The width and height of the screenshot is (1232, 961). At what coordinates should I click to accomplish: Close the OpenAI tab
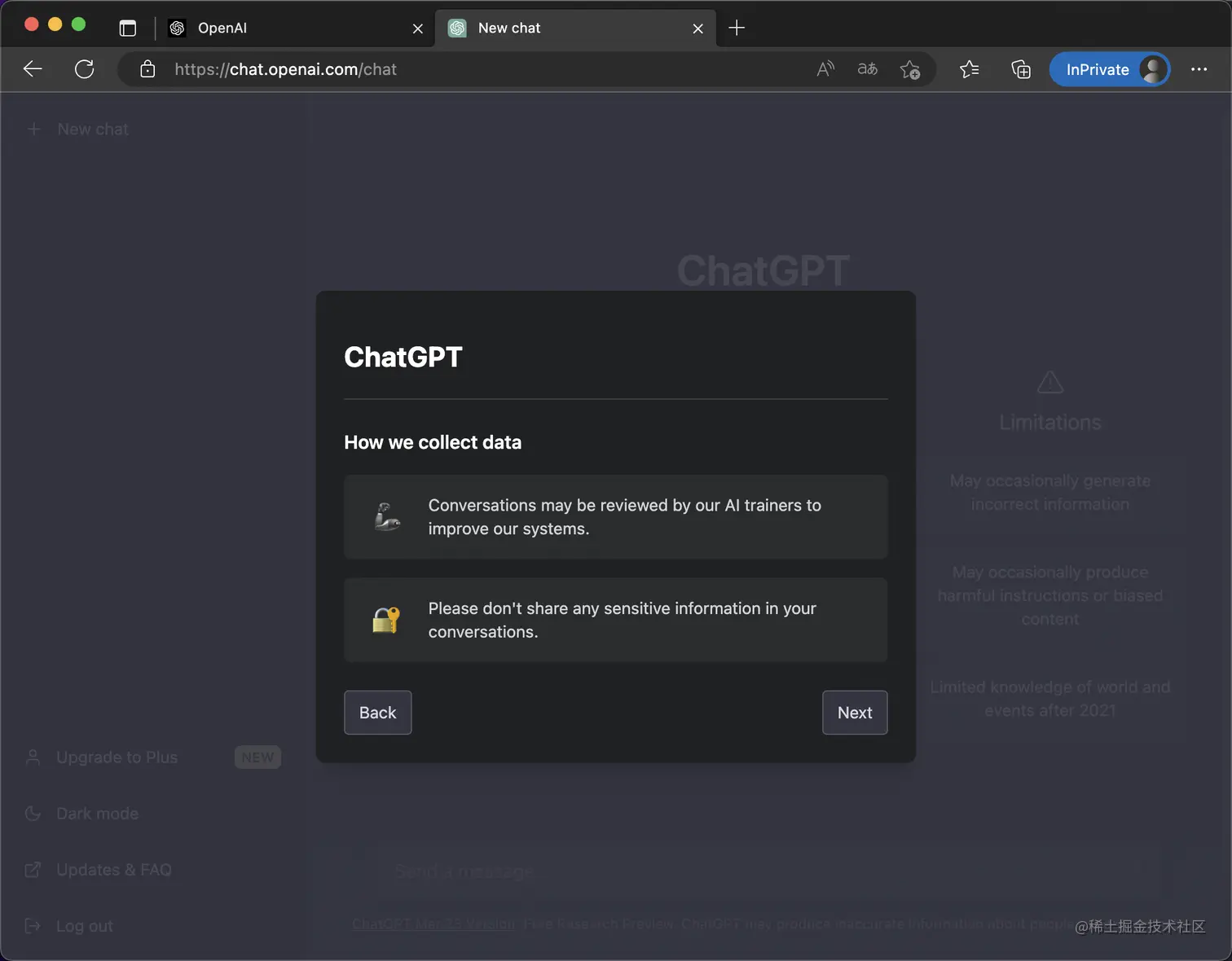click(418, 29)
